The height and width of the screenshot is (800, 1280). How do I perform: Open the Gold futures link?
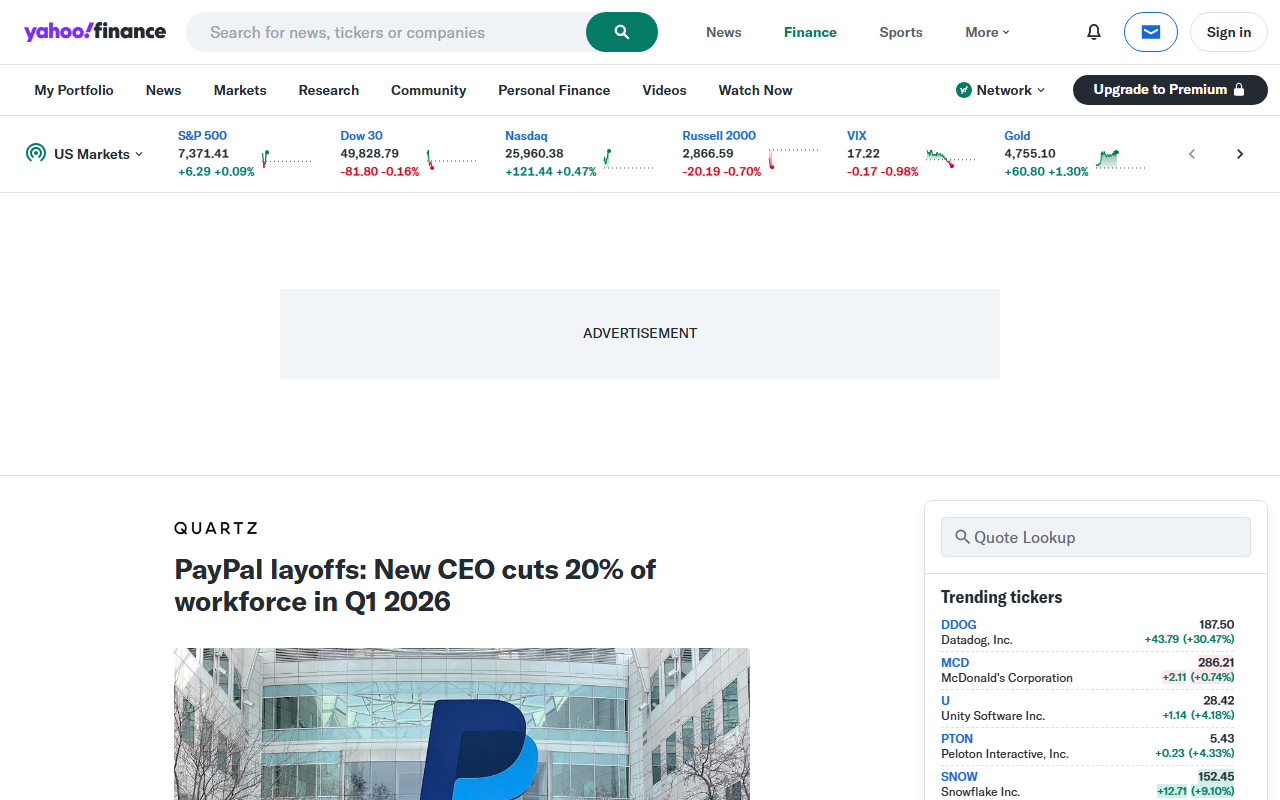click(1017, 135)
